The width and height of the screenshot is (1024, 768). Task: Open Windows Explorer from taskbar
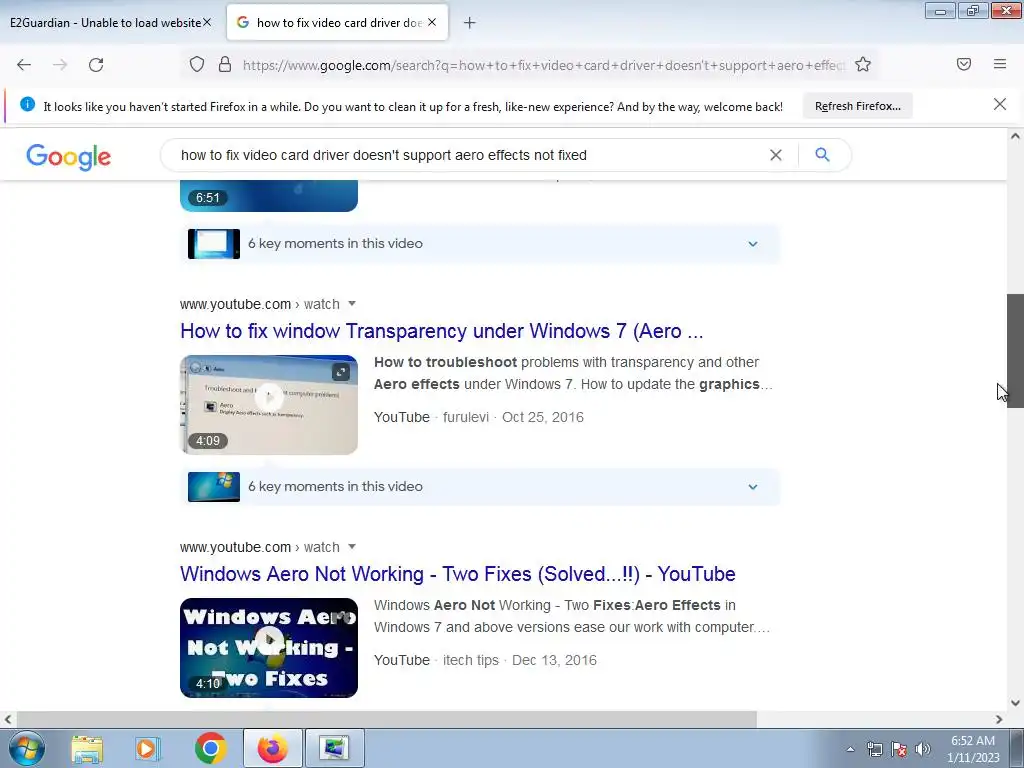coord(87,748)
